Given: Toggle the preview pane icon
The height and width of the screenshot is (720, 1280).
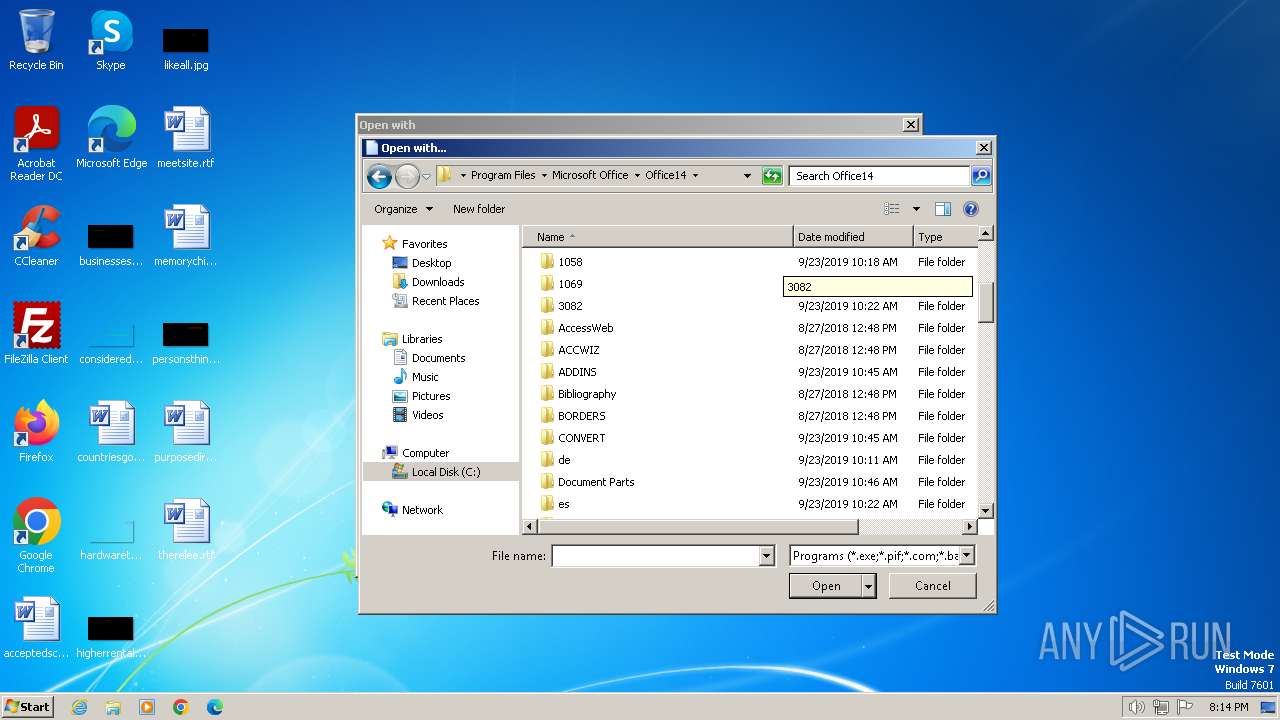Looking at the screenshot, I should pyautogui.click(x=942, y=209).
